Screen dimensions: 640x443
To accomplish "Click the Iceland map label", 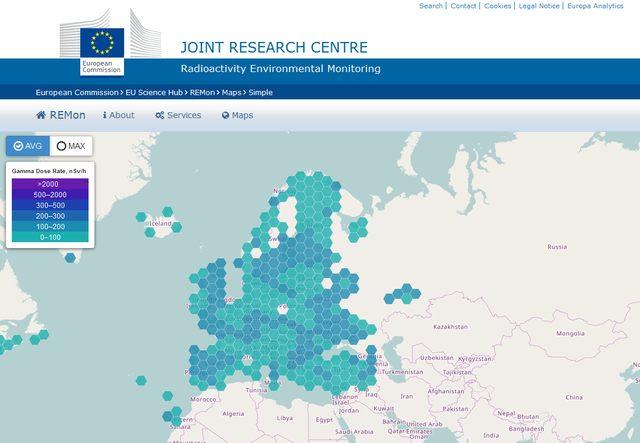I will click(x=160, y=223).
